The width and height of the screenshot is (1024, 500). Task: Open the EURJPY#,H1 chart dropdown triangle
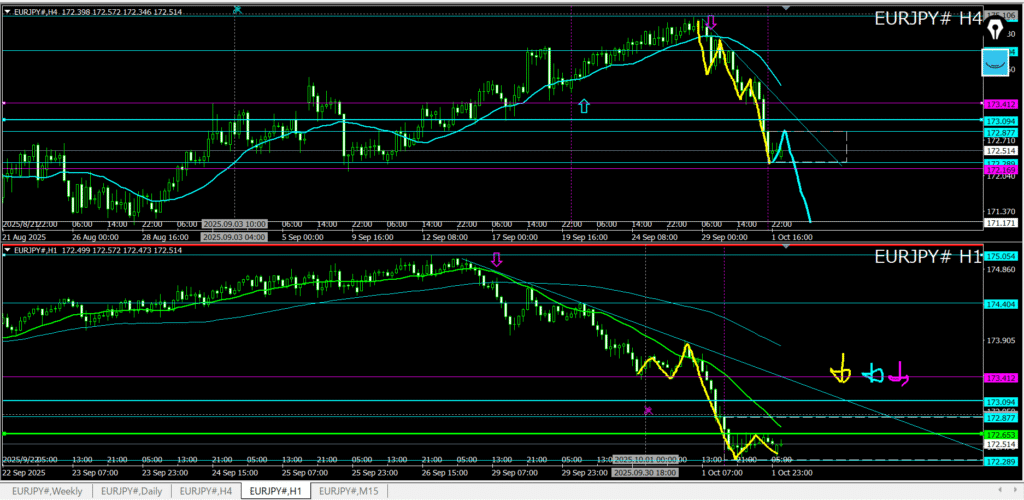[x=8, y=249]
